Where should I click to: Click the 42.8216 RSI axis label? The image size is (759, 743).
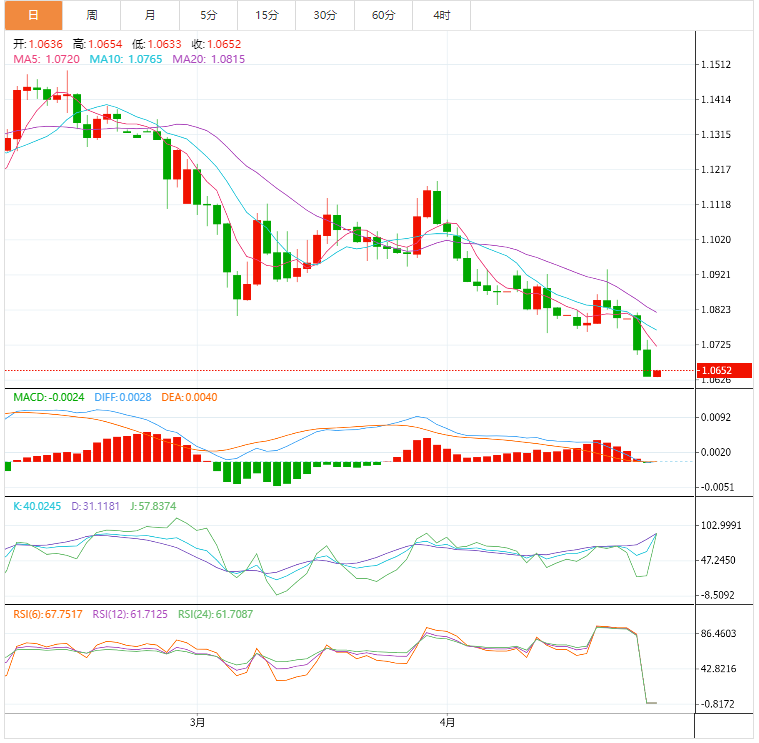(x=718, y=668)
